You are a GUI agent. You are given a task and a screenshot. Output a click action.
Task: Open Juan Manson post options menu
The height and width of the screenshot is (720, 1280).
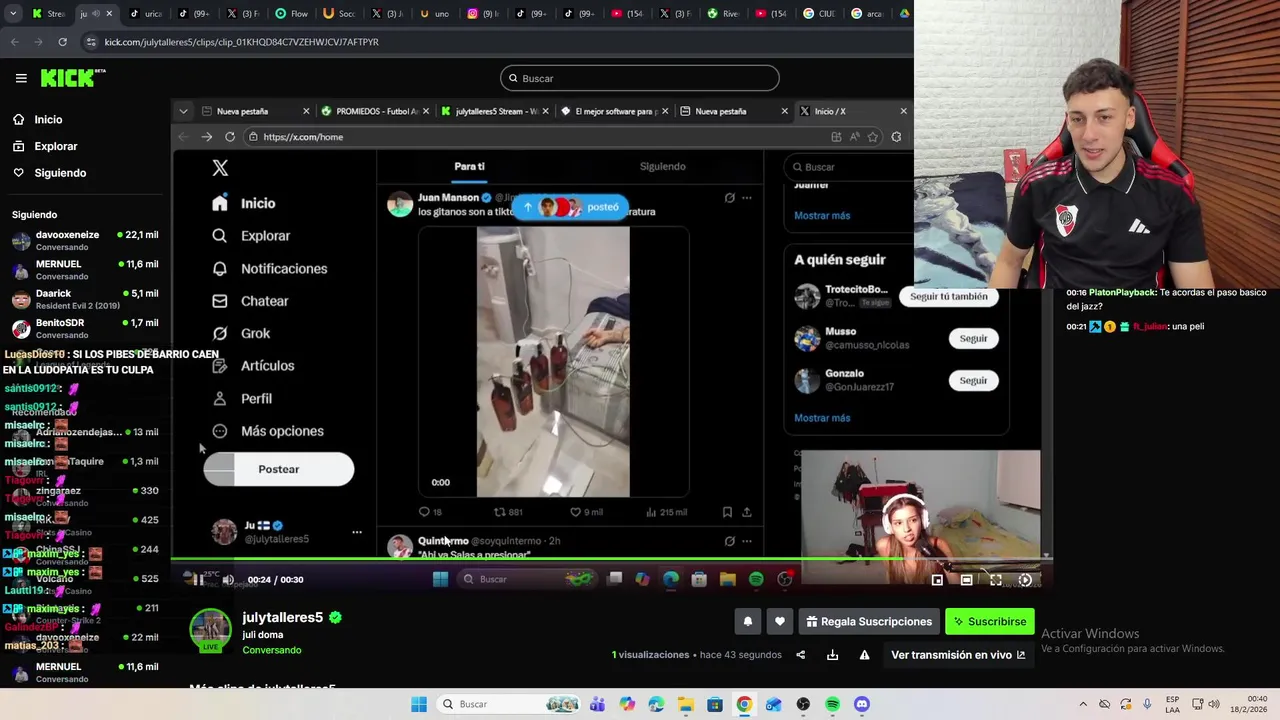(747, 198)
